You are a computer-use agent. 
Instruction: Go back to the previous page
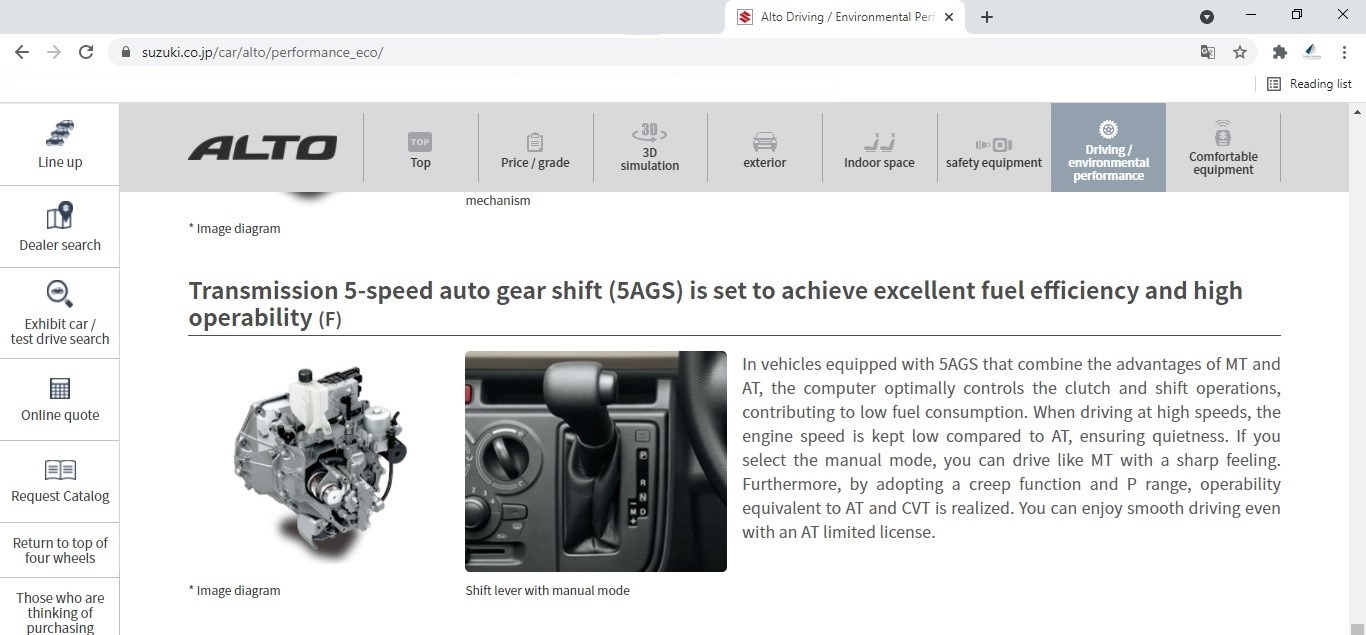click(21, 52)
